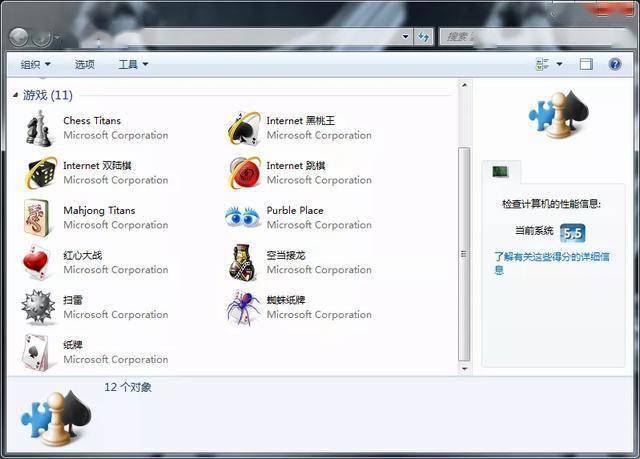This screenshot has height=459, width=640.
Task: Click the games explorer icon in details pane
Action: [56, 418]
